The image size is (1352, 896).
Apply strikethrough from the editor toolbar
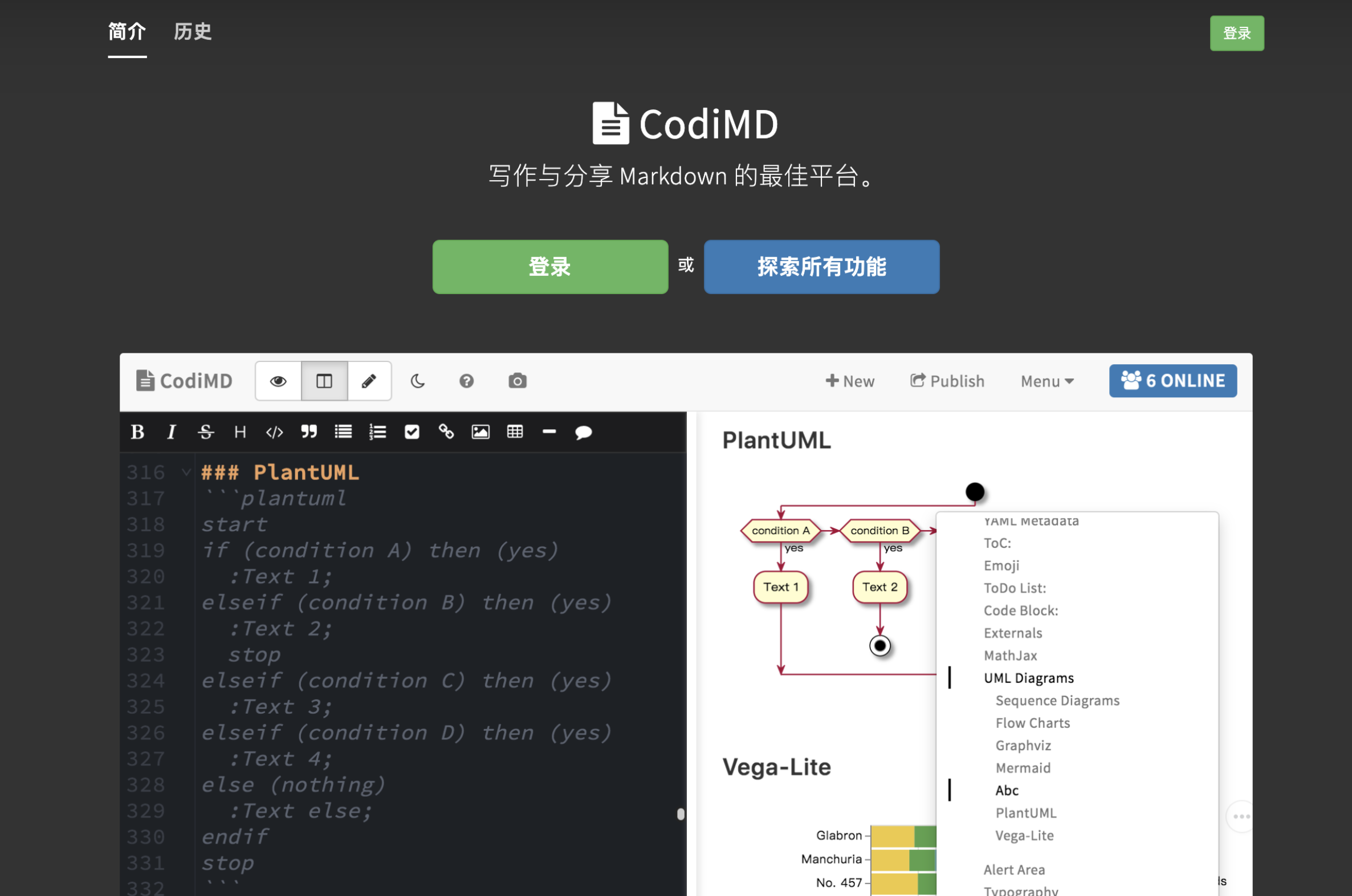(206, 432)
